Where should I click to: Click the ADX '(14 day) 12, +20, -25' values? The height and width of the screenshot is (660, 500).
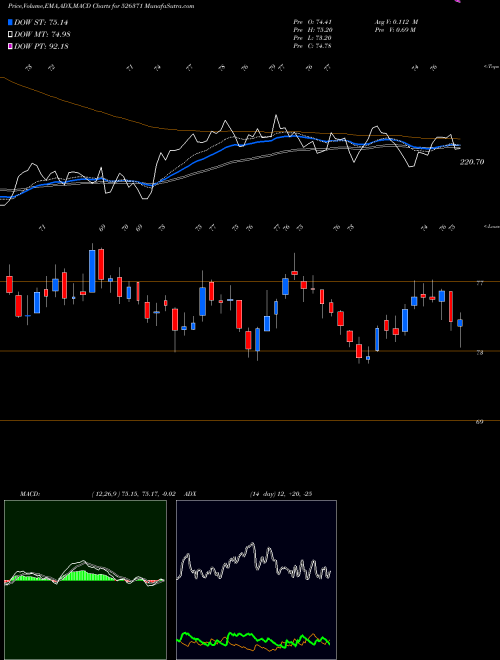point(280,494)
